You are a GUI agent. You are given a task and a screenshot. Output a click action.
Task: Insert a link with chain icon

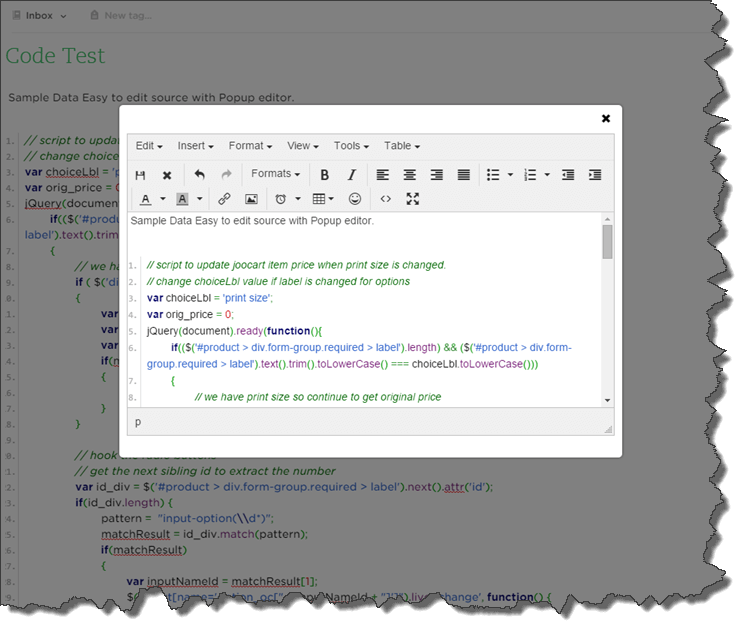[x=224, y=199]
